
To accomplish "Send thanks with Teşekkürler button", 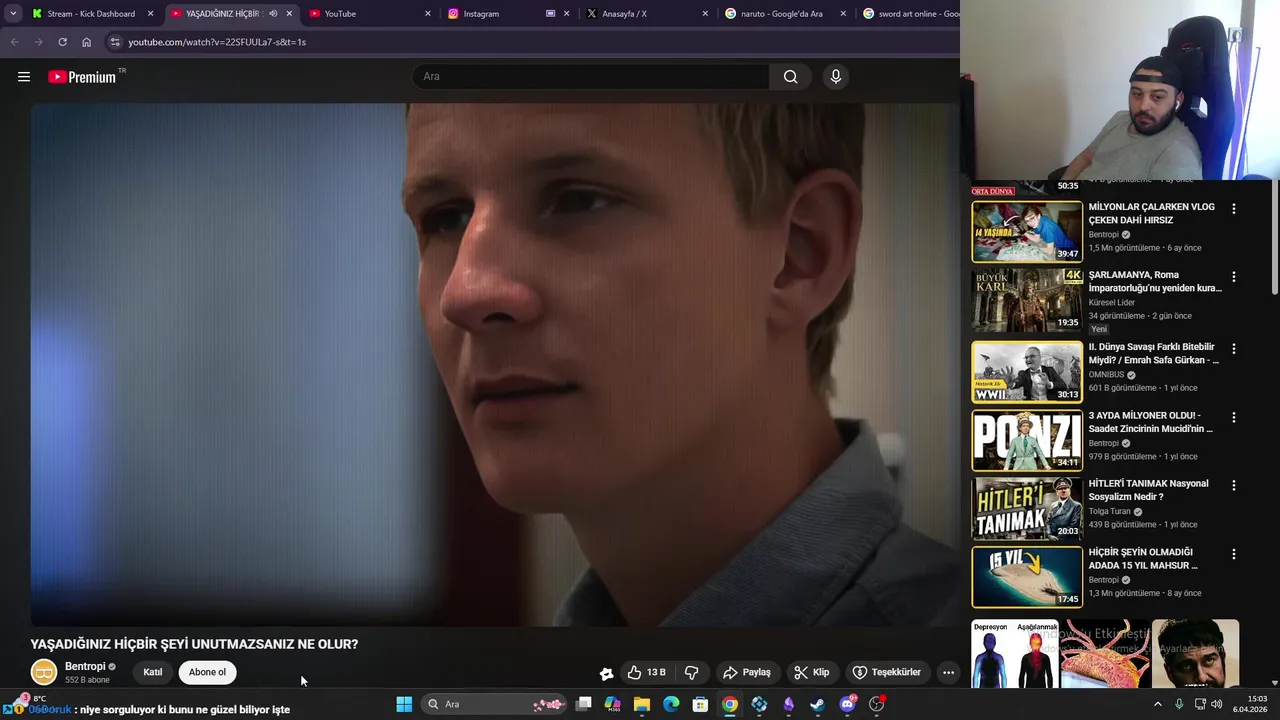I will click(887, 672).
